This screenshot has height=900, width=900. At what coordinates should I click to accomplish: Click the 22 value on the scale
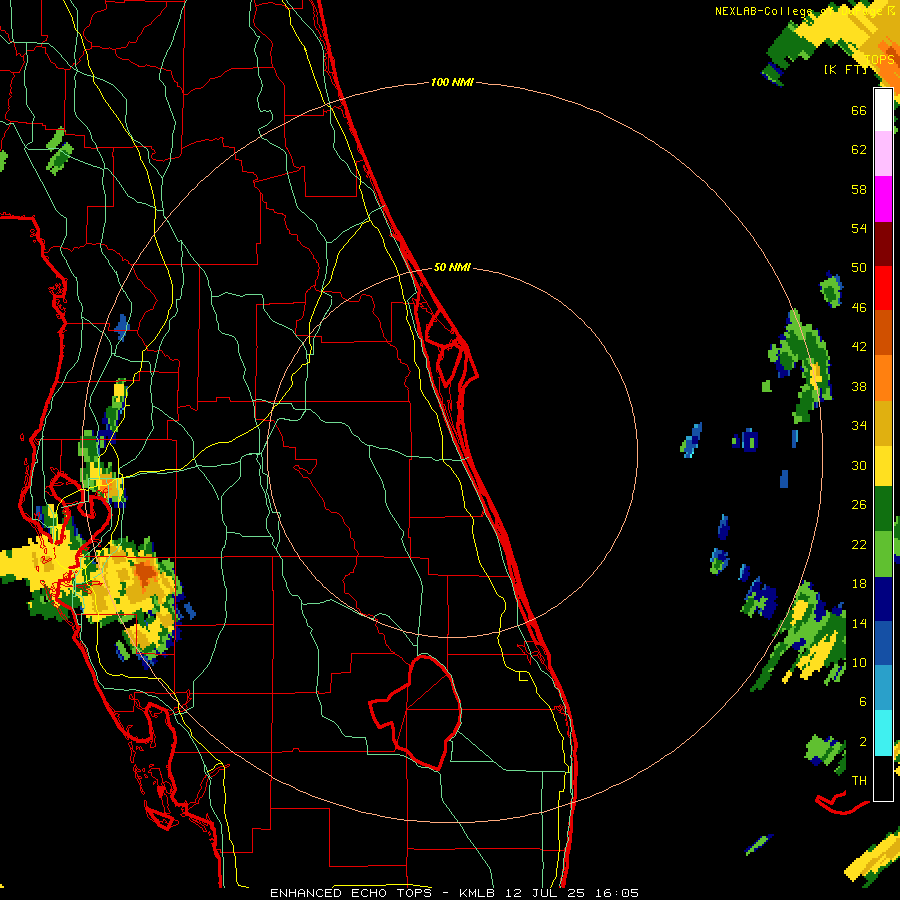click(859, 544)
